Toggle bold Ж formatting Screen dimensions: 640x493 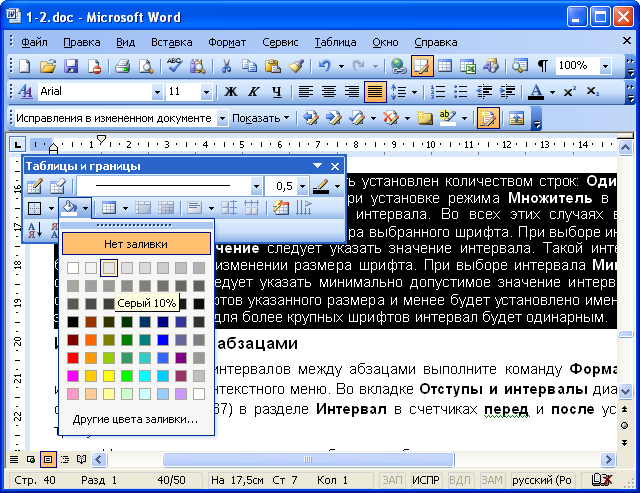click(231, 92)
